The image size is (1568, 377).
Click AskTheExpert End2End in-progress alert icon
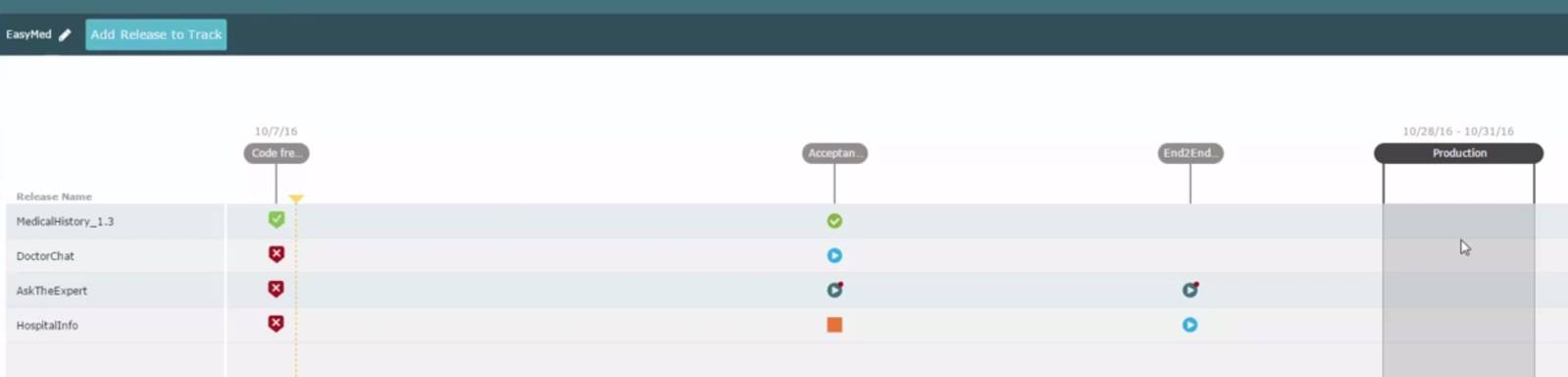1189,290
